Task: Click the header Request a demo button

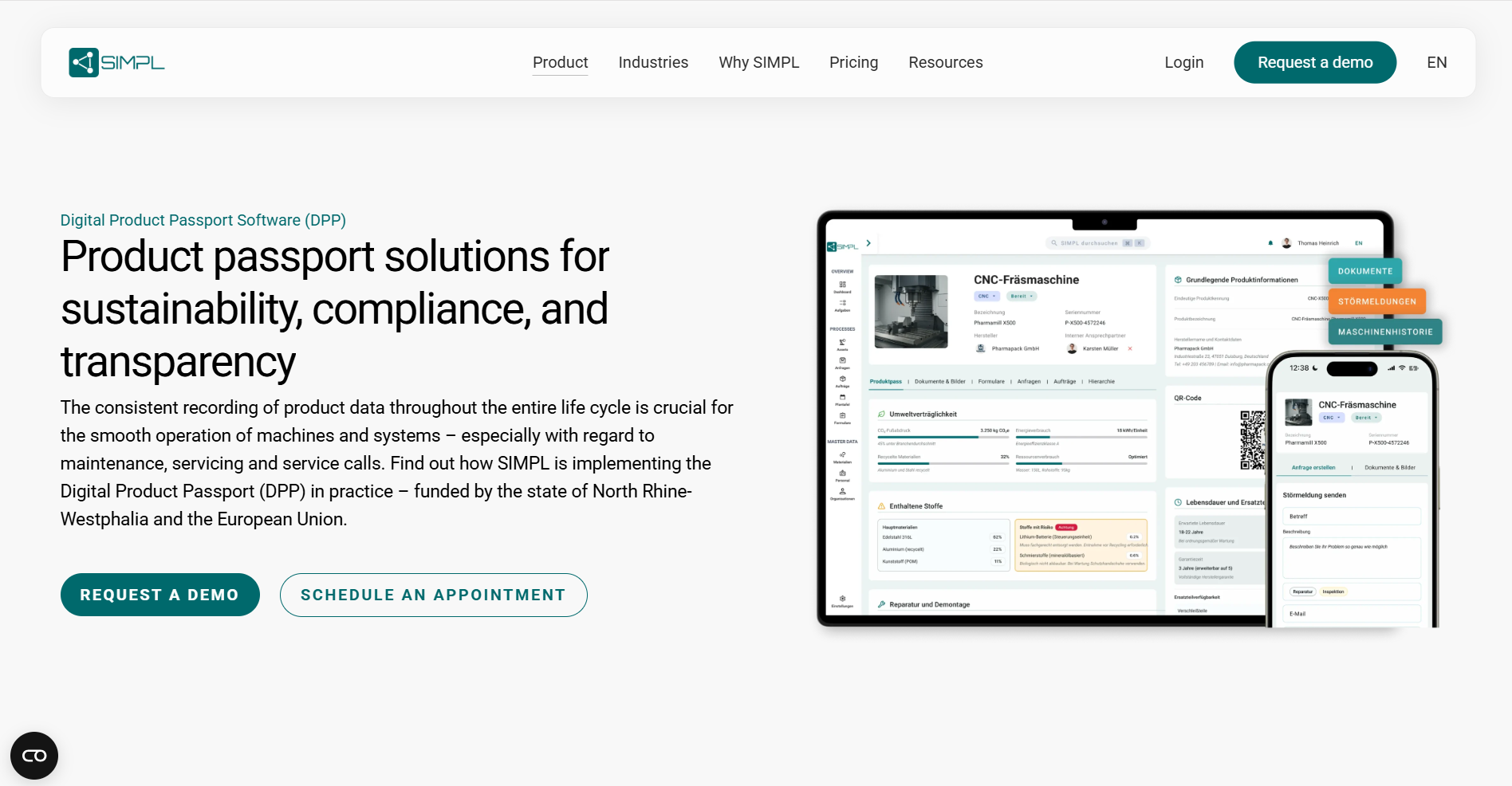Action: click(1315, 62)
